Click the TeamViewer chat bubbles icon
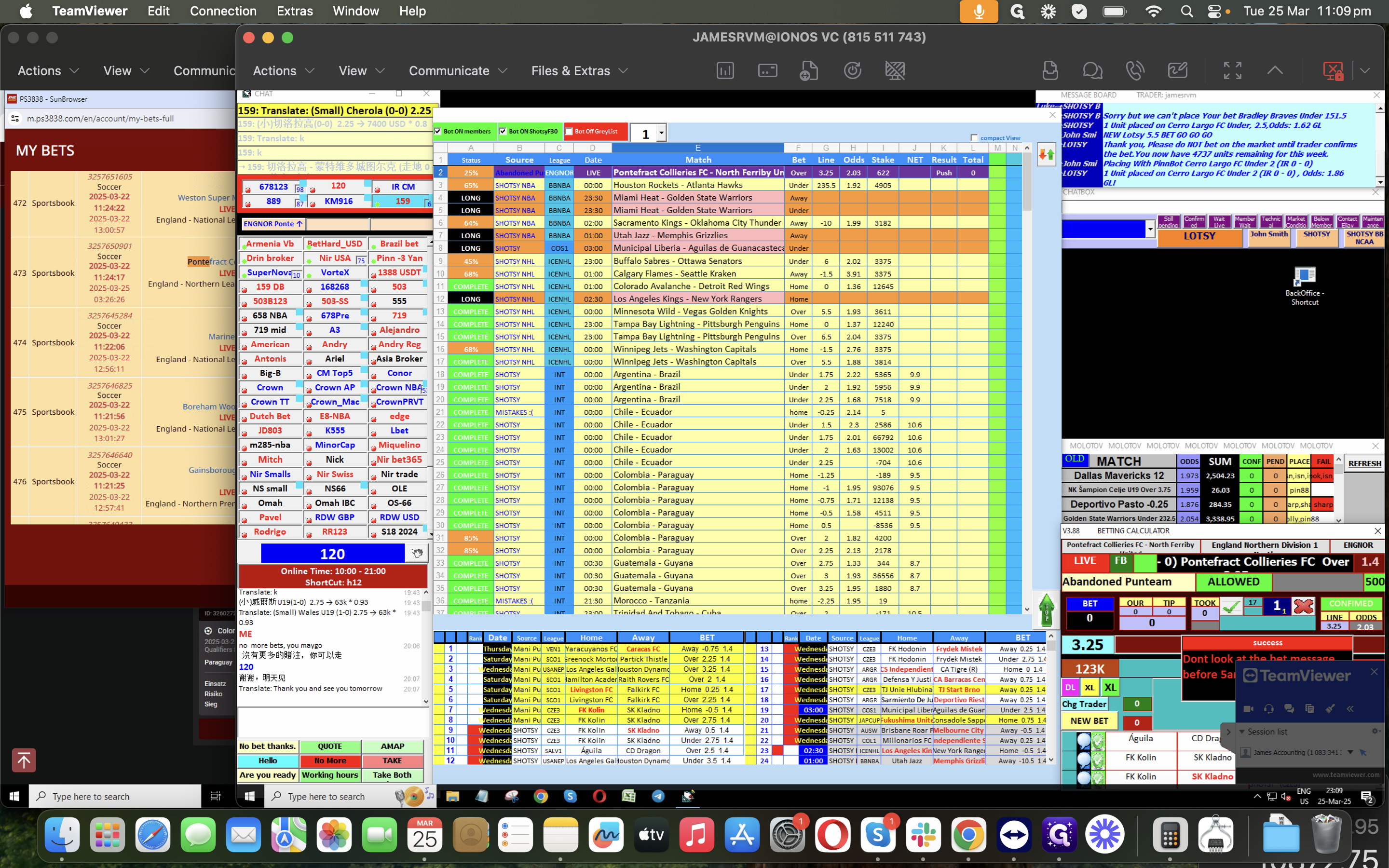1389x868 pixels. 1092,70
